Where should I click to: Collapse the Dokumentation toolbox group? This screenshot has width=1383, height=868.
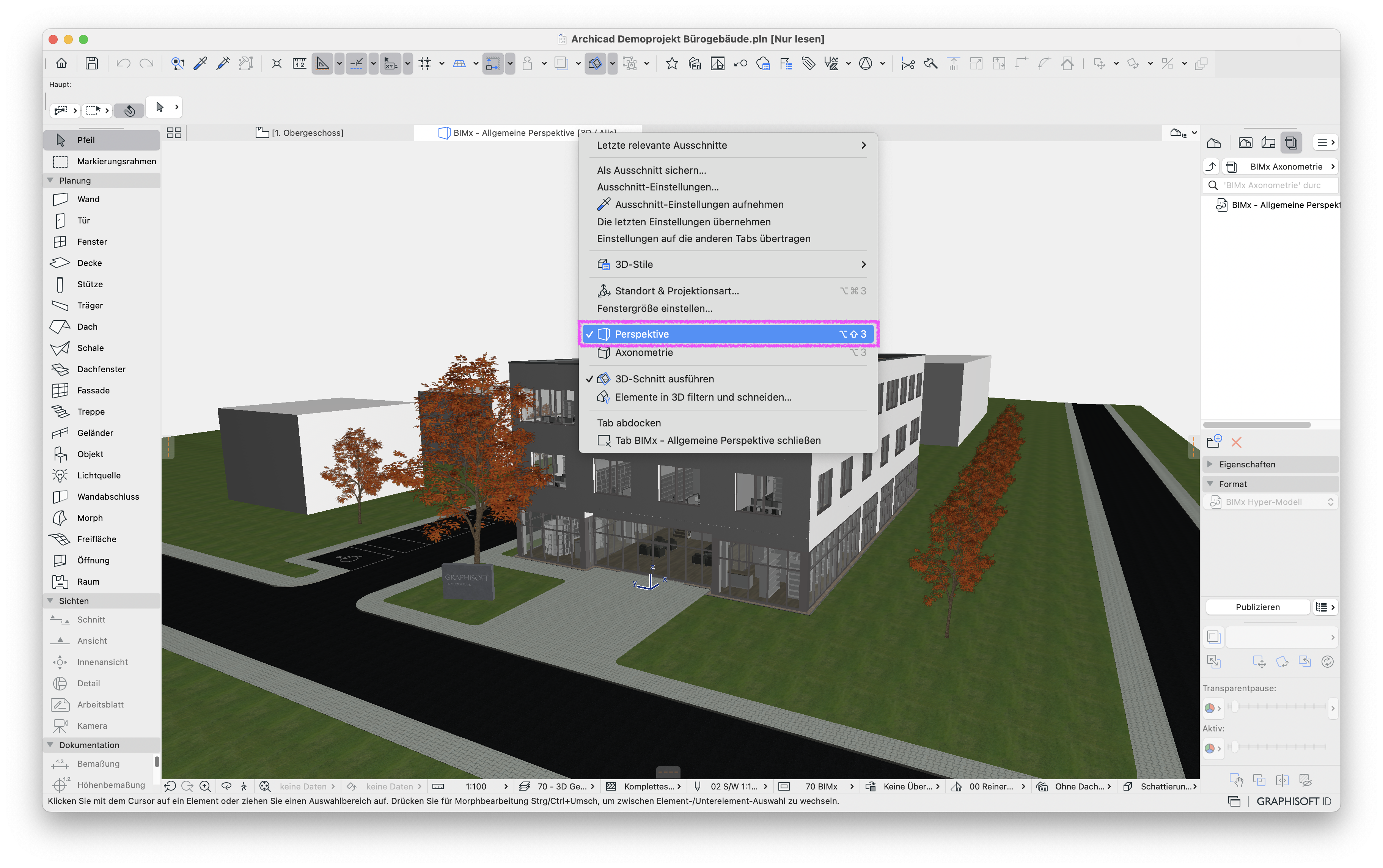[x=50, y=745]
